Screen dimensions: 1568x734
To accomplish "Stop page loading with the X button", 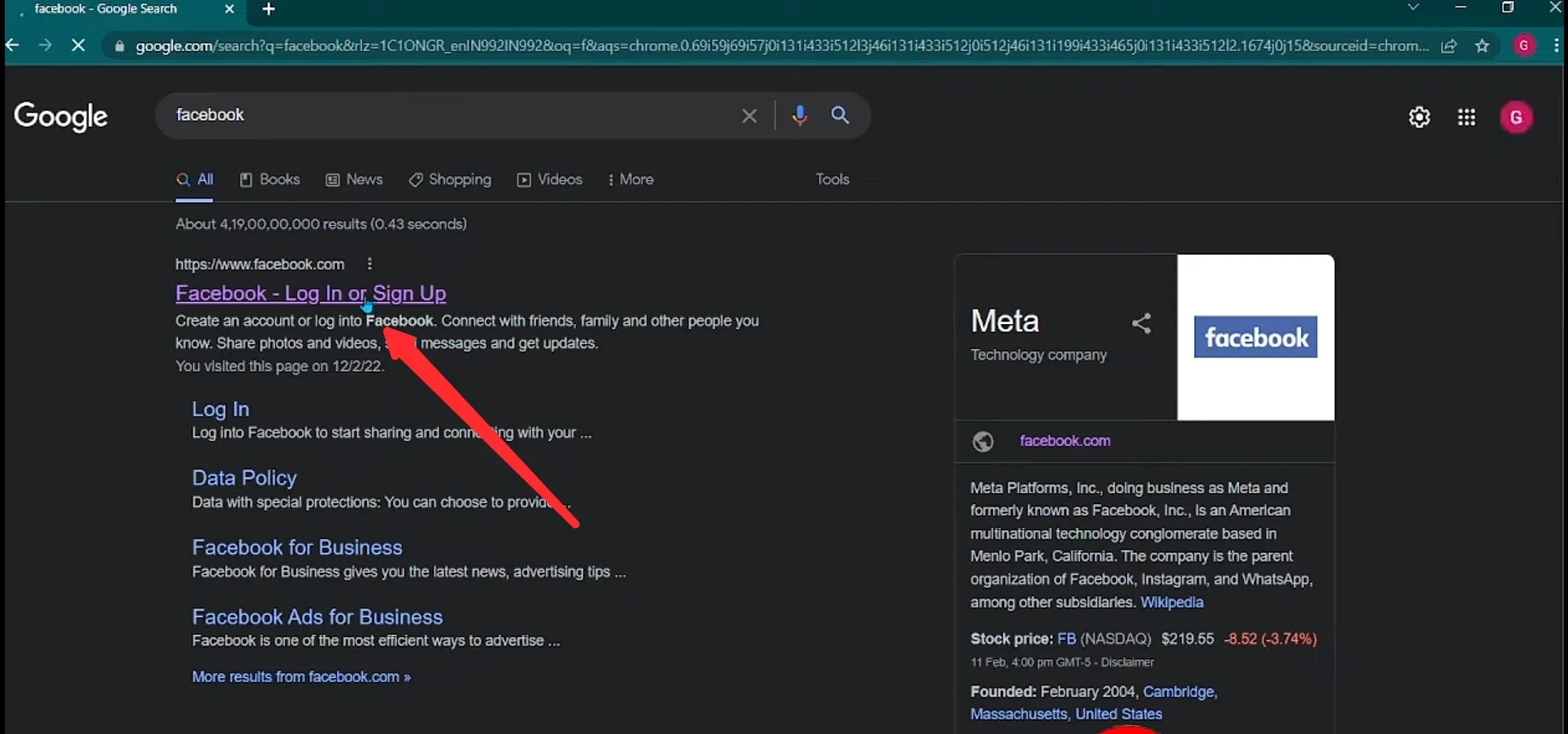I will [x=78, y=45].
